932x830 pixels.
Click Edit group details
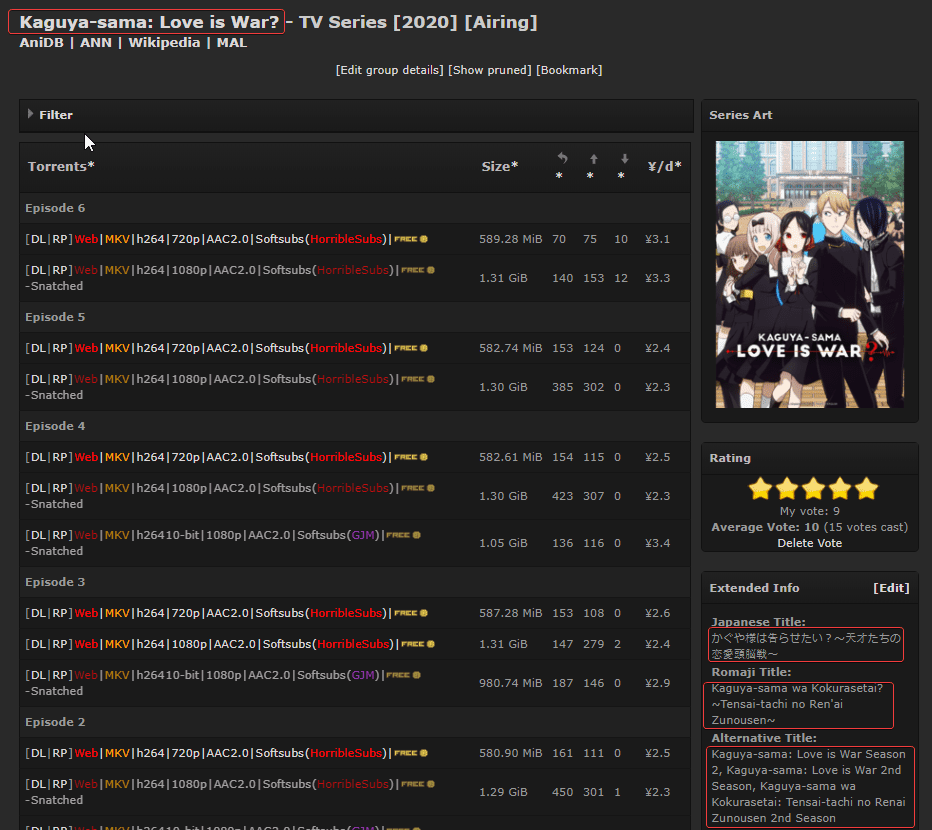pos(389,70)
